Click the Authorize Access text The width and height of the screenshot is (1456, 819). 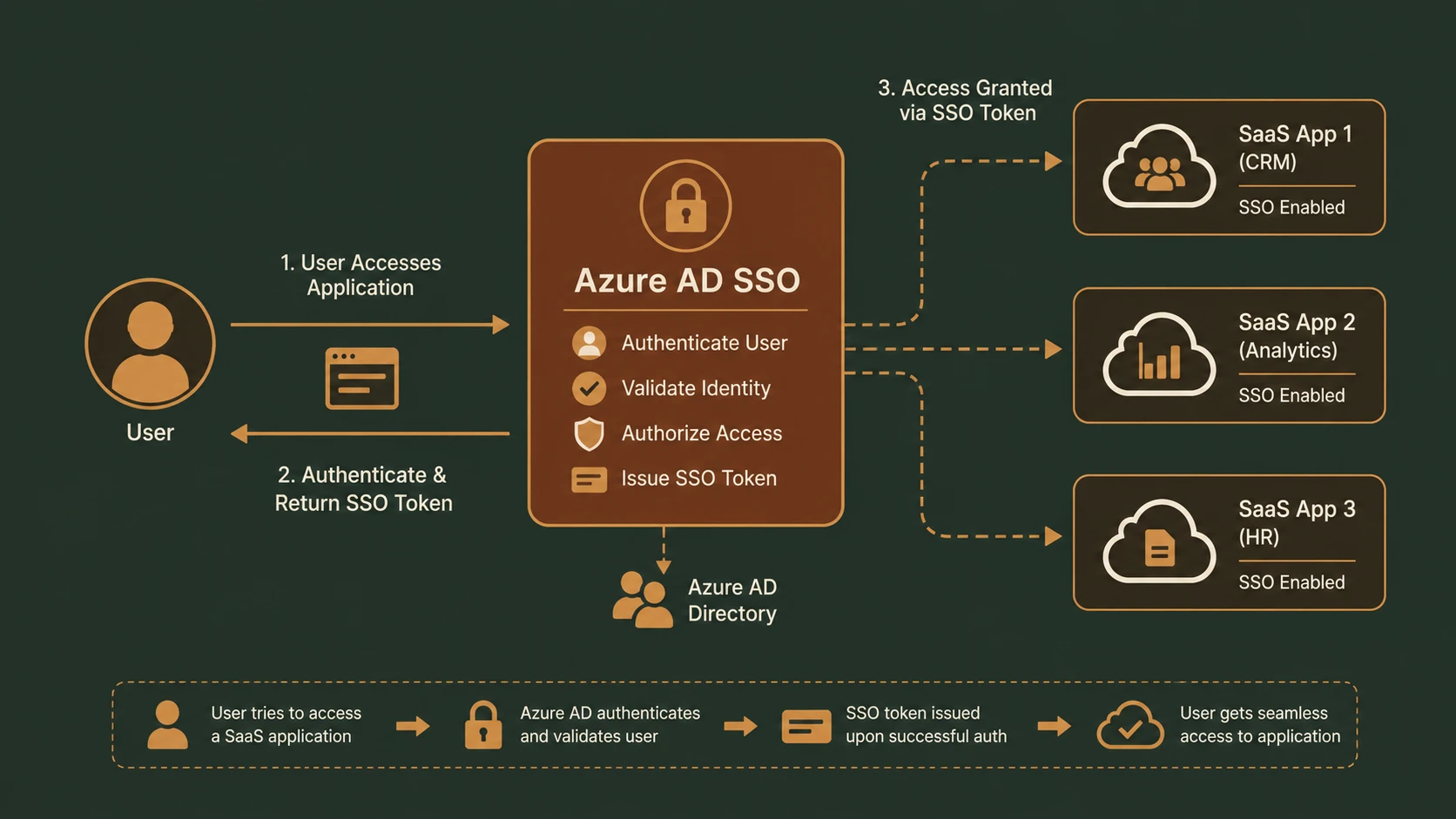702,433
